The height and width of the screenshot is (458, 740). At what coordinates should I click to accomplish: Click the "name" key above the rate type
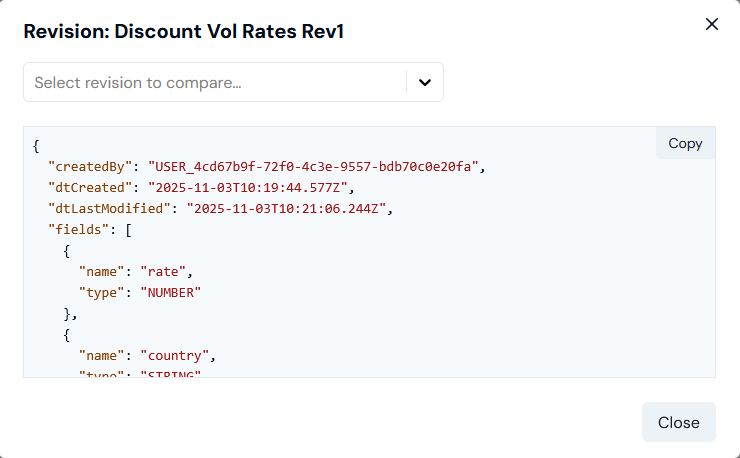coord(102,271)
